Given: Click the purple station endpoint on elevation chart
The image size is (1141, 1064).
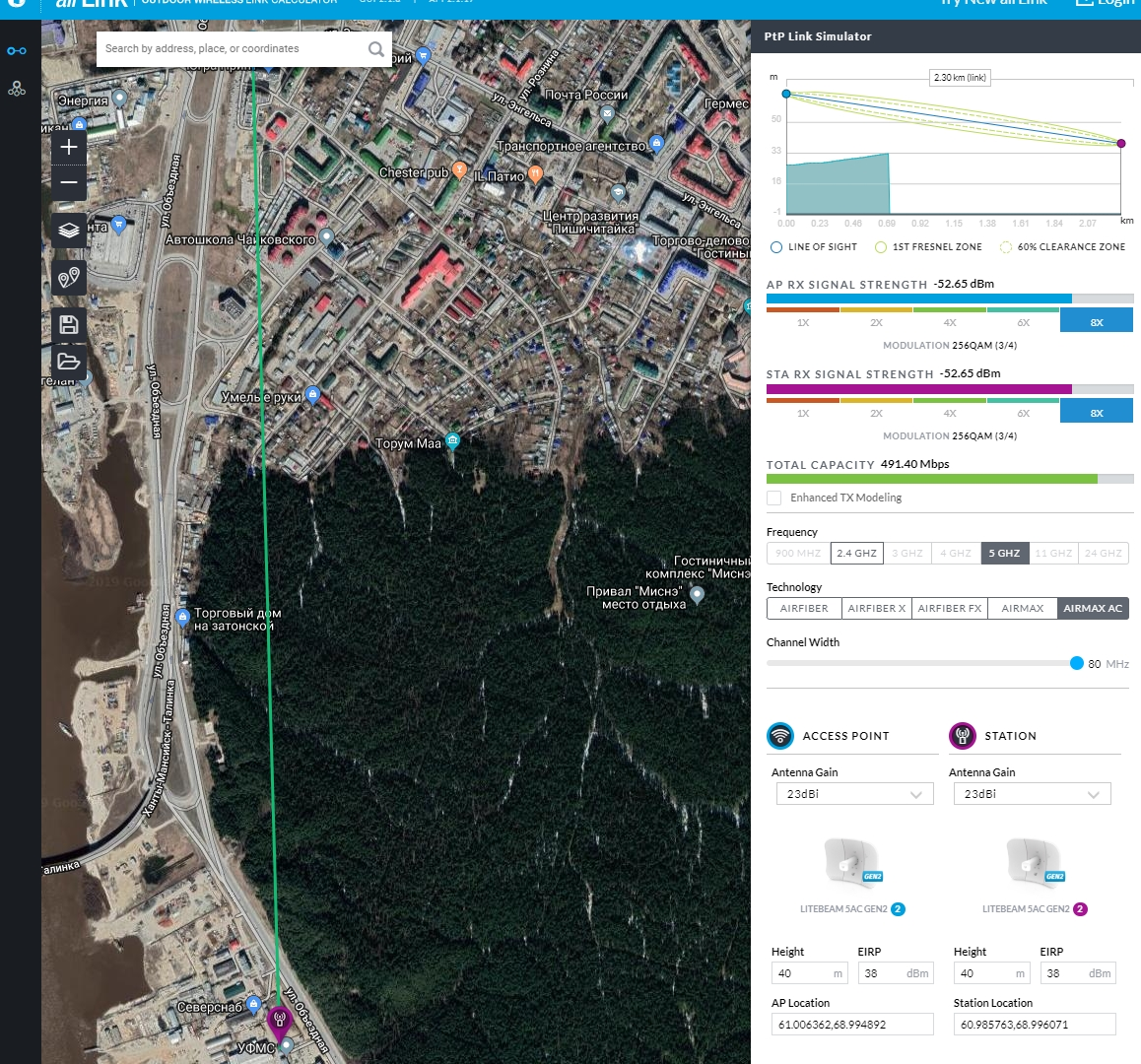Looking at the screenshot, I should coord(1120,144).
